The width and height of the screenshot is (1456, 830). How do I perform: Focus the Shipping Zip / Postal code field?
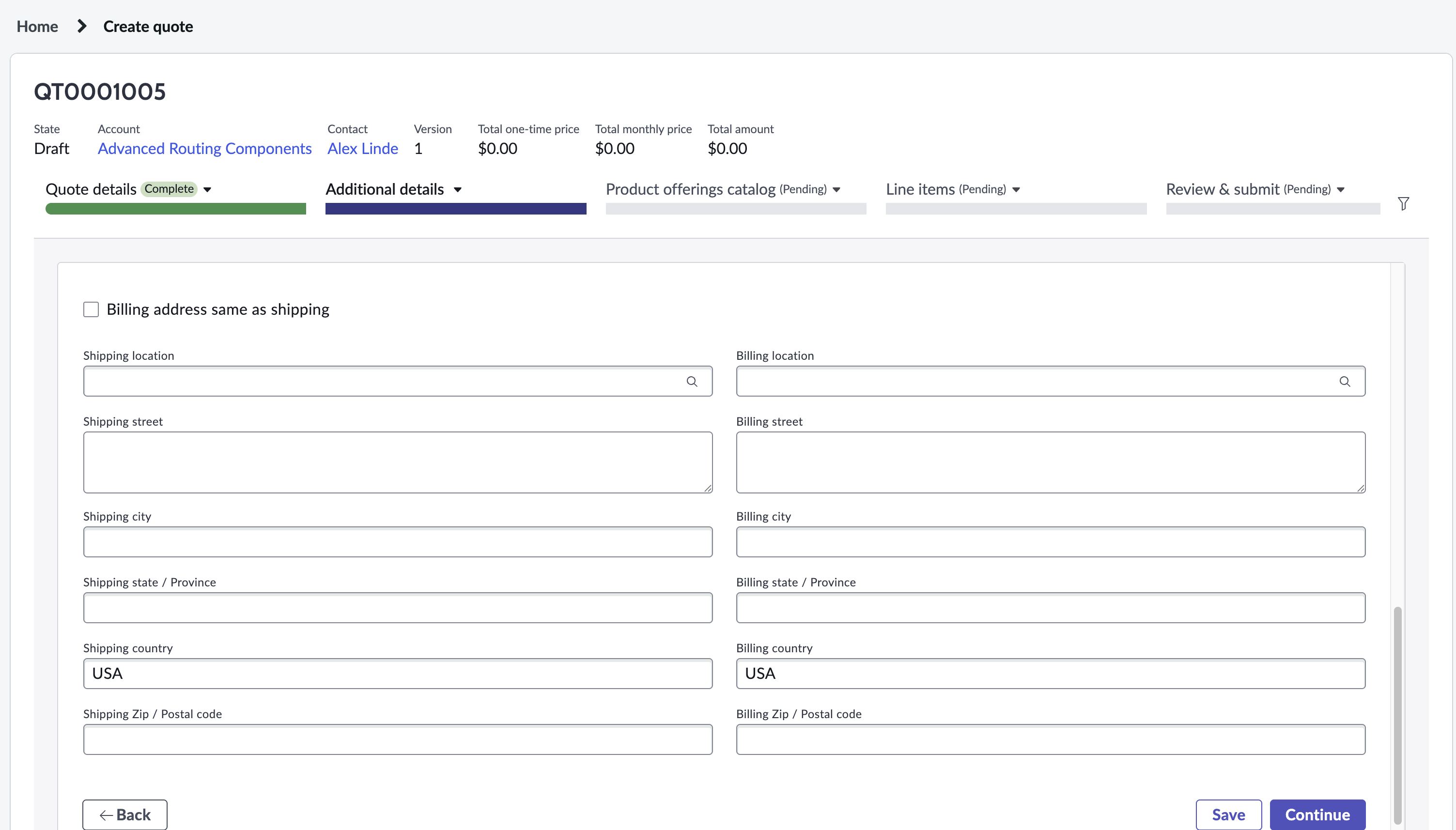click(x=397, y=739)
